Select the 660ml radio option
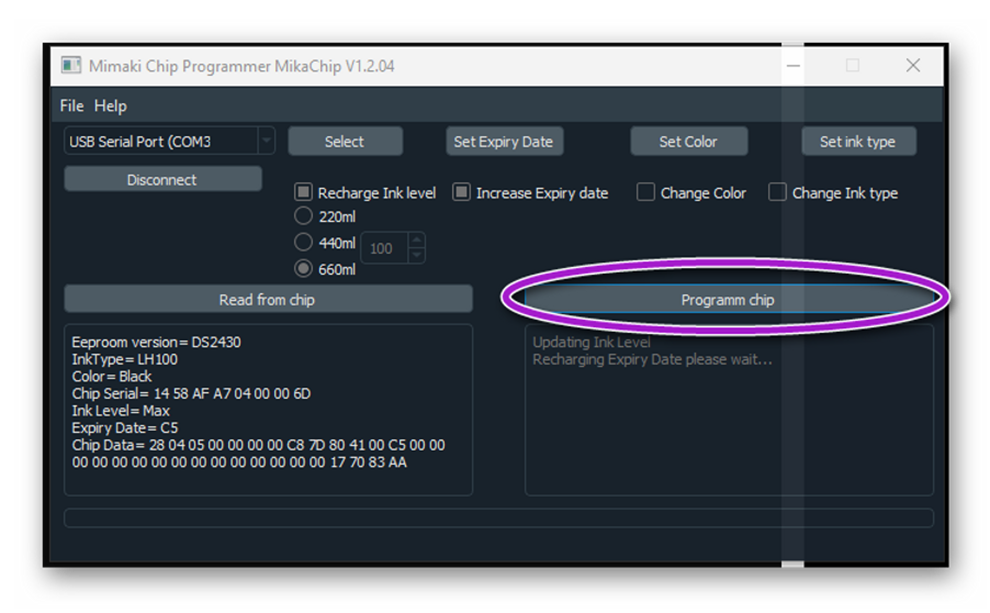 pos(304,268)
